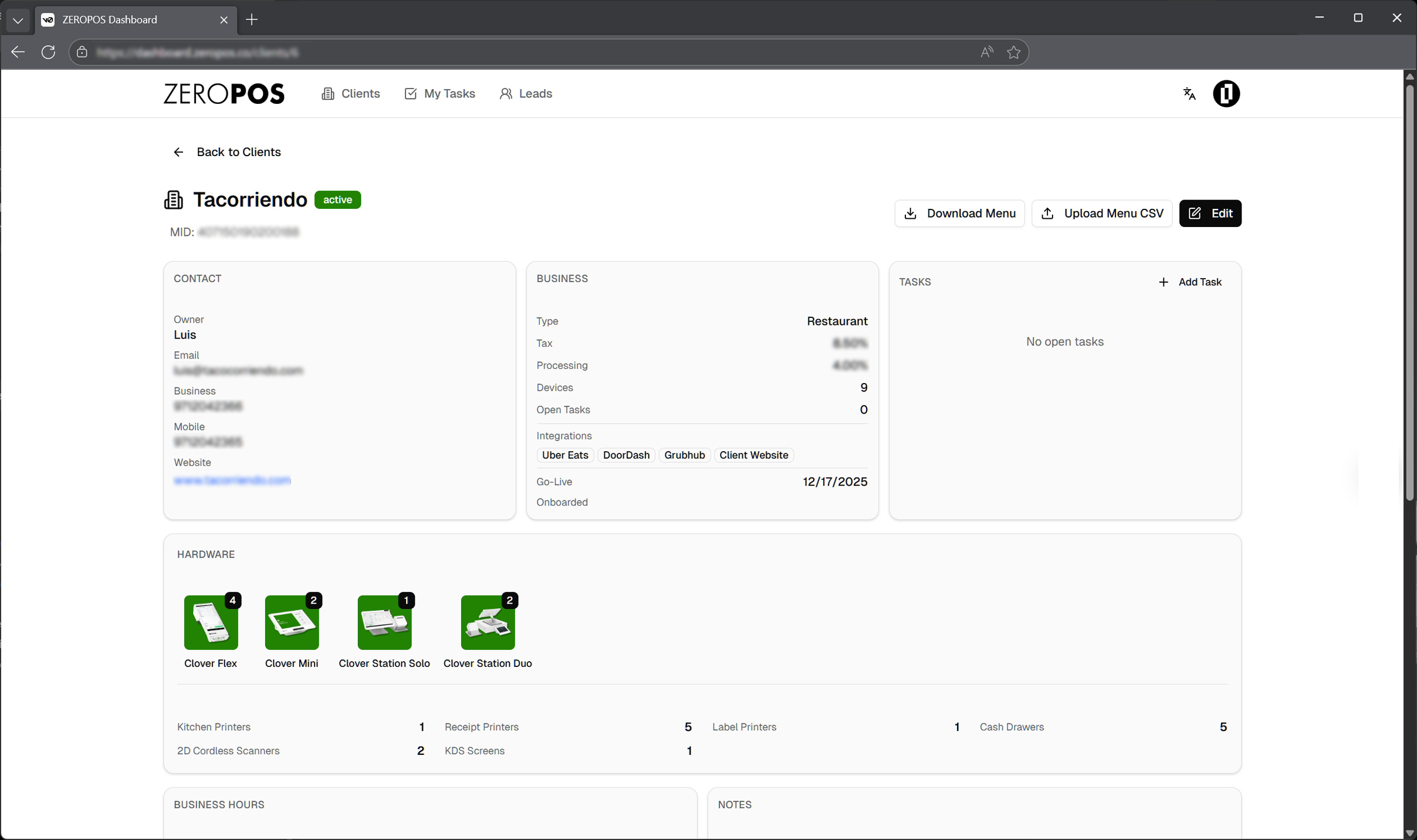Image resolution: width=1417 pixels, height=840 pixels.
Task: Open the Clover Mini device details
Action: pos(292,622)
